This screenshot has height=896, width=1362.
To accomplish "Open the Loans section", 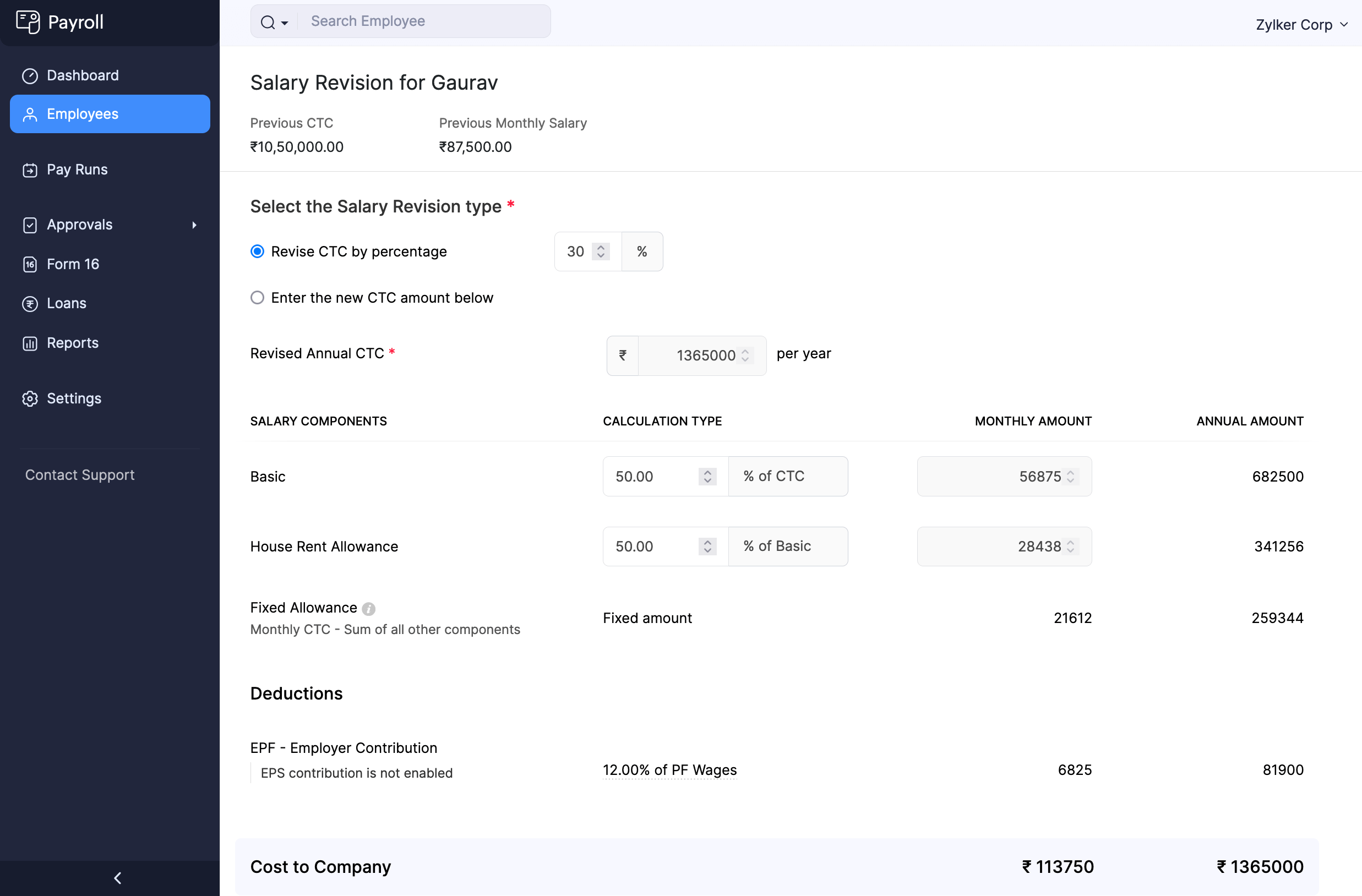I will tap(66, 303).
